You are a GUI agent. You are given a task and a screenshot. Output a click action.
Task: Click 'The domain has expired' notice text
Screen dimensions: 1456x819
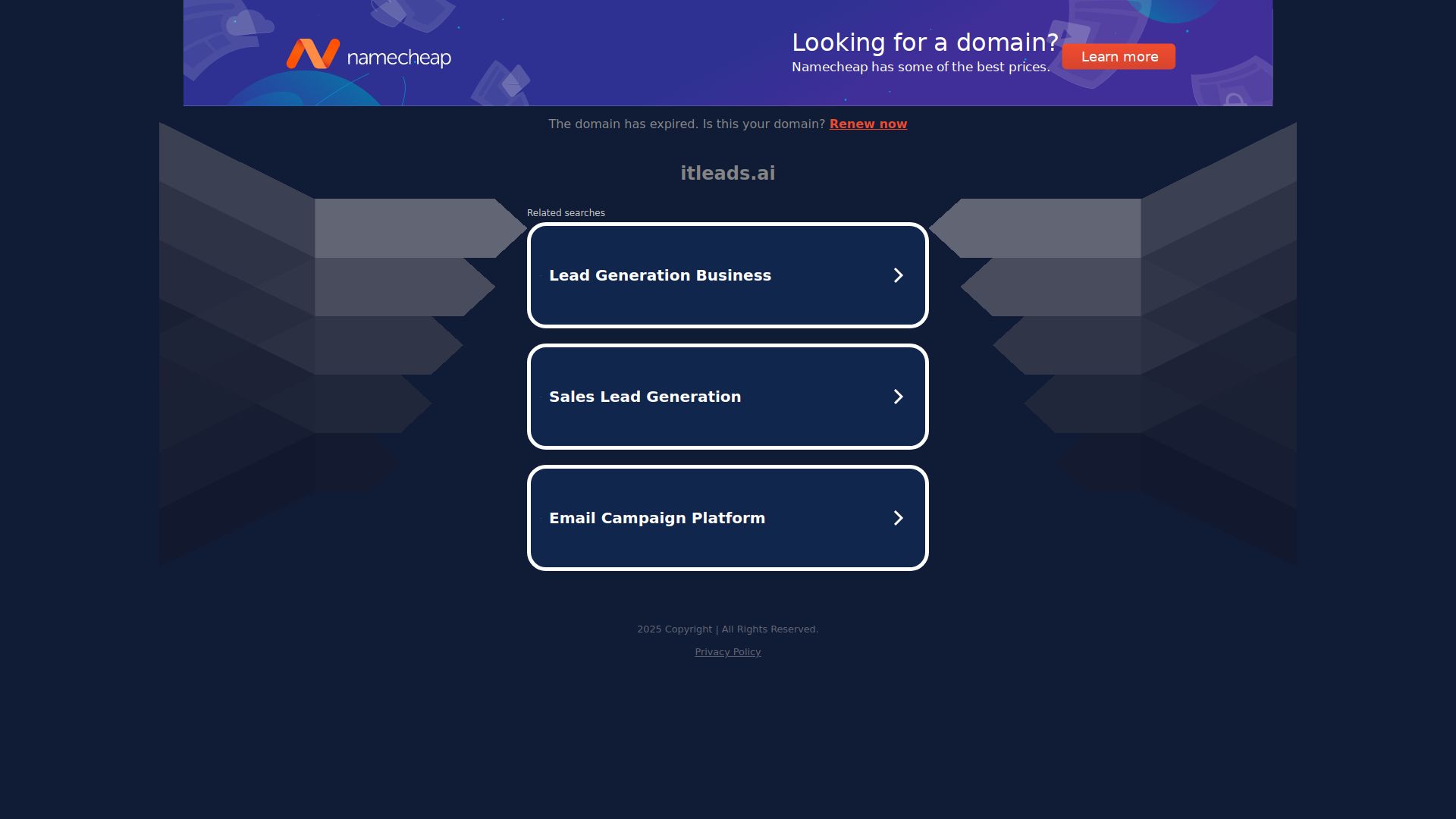point(686,124)
